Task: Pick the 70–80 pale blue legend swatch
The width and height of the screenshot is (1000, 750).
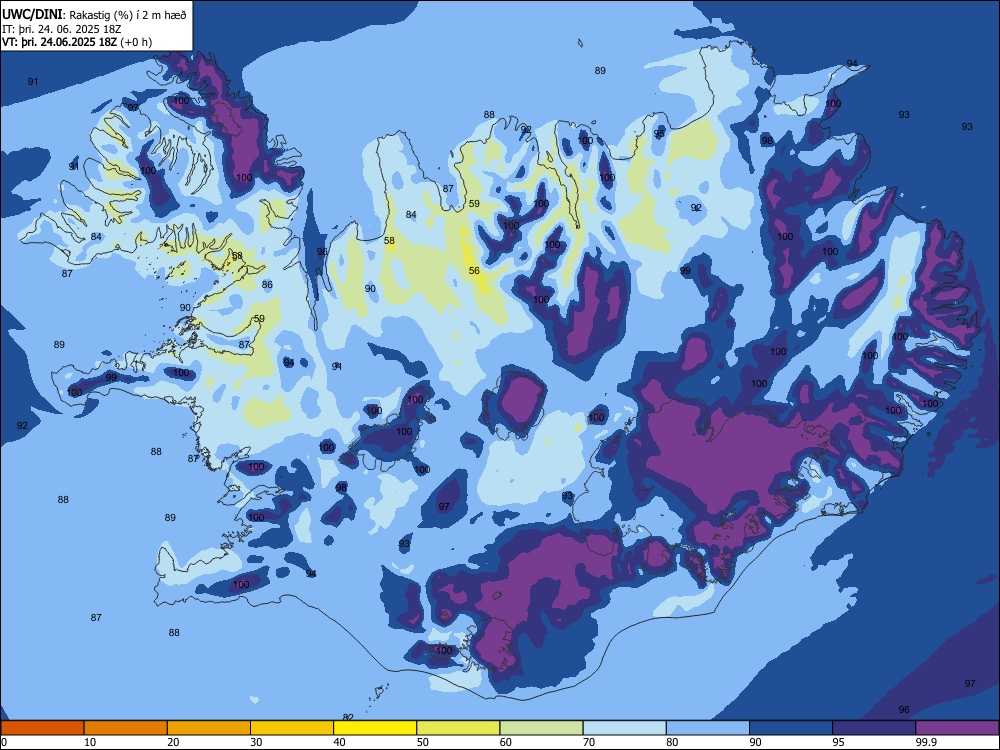Action: (x=624, y=728)
